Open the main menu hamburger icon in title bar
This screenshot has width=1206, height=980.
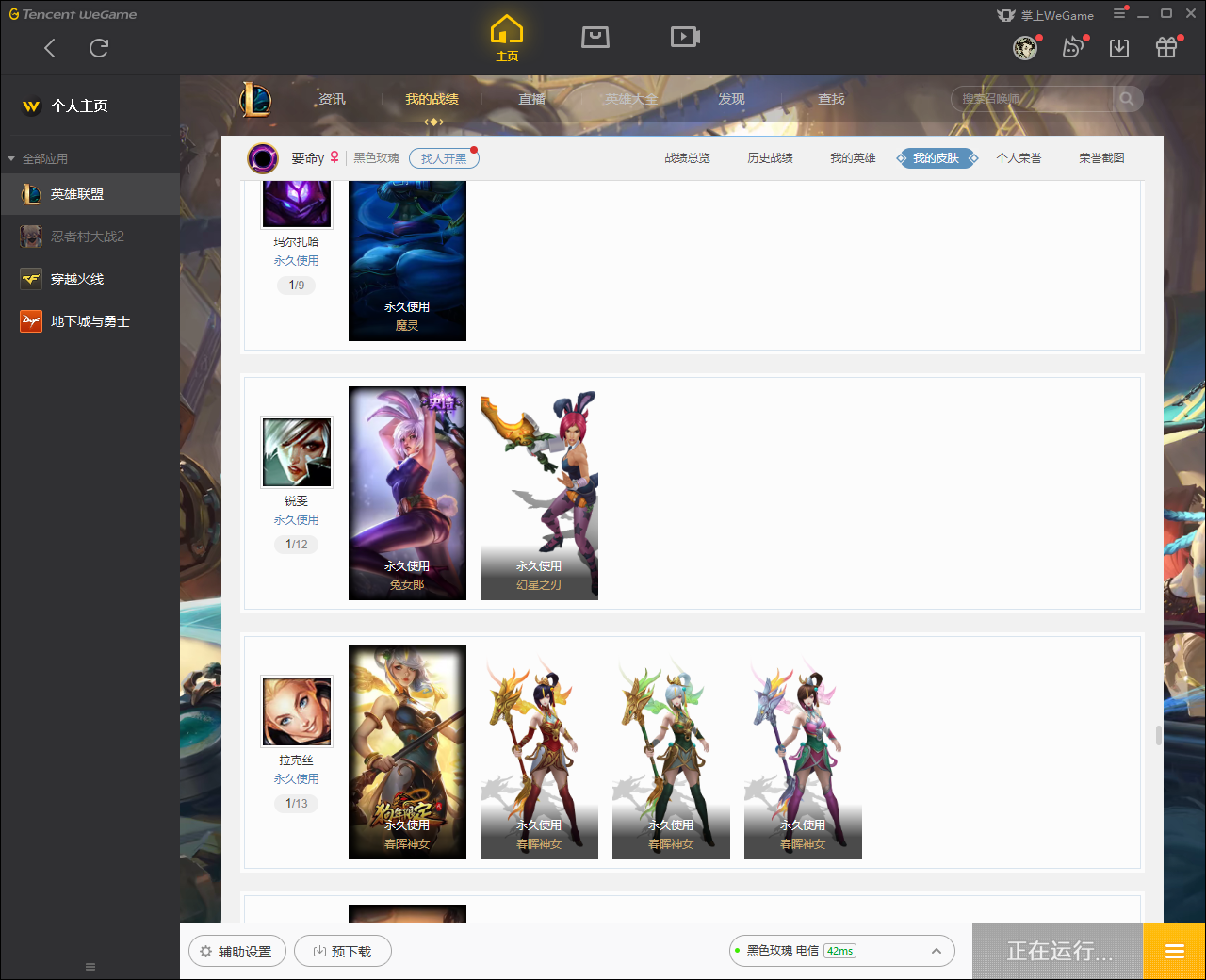coord(1119,13)
